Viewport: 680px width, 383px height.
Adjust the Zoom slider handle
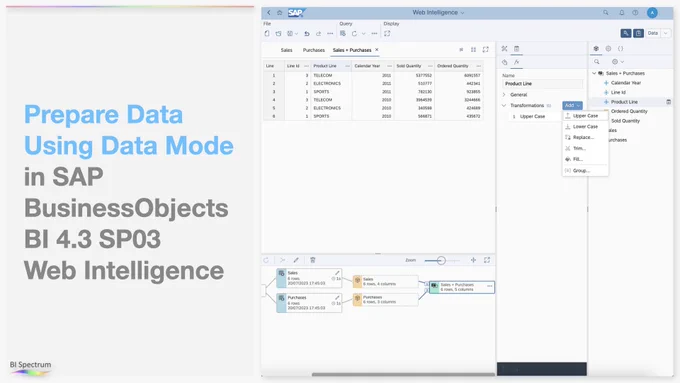[x=441, y=260]
